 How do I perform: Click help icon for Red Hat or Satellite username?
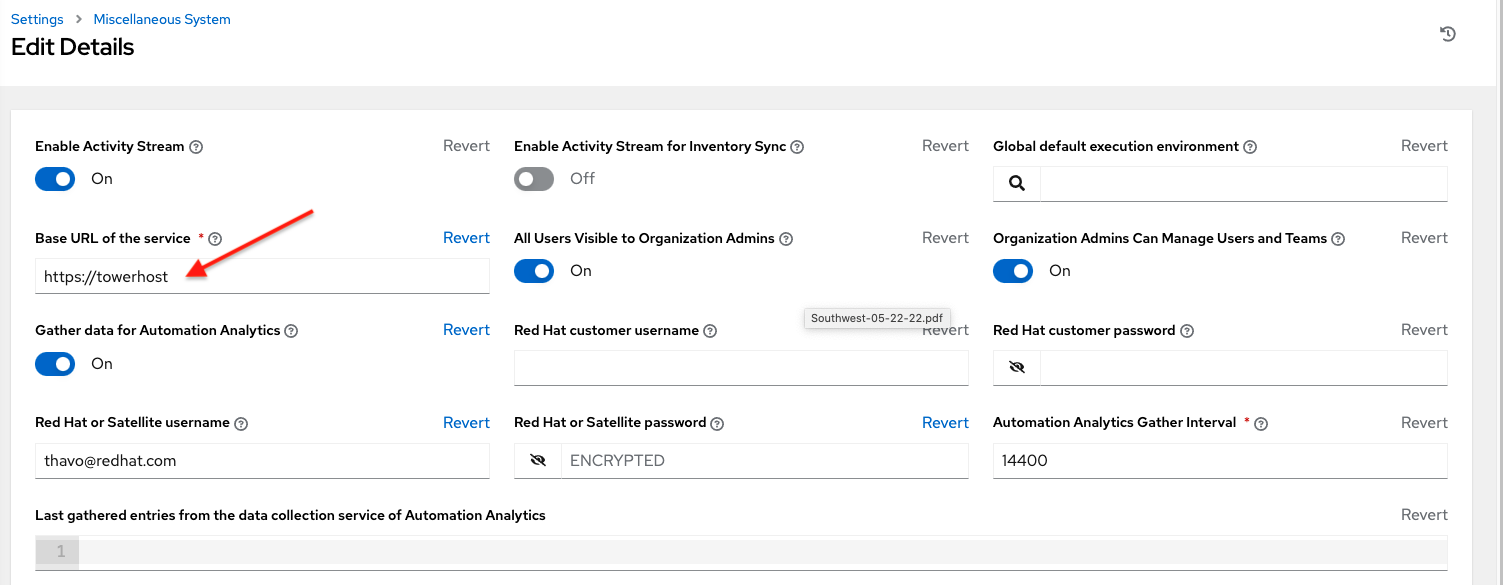pos(241,423)
